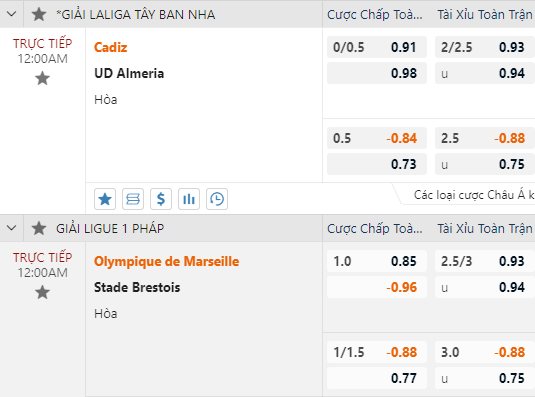Image resolution: width=535 pixels, height=397 pixels.
Task: Select Cadiz handicap 0/0.5 odds 0.91
Action: pyautogui.click(x=377, y=47)
